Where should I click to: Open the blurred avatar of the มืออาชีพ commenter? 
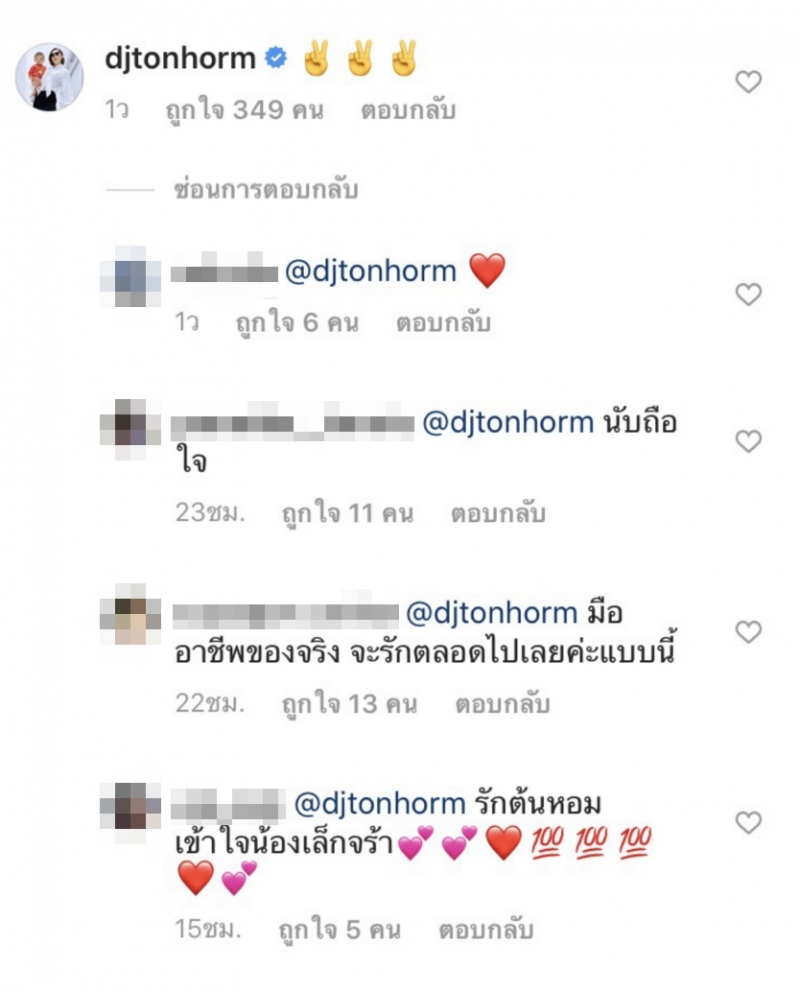[x=131, y=614]
